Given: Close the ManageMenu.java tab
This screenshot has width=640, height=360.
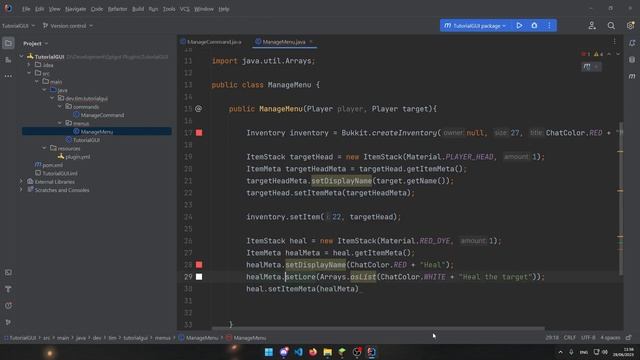Looking at the screenshot, I should click(x=311, y=42).
